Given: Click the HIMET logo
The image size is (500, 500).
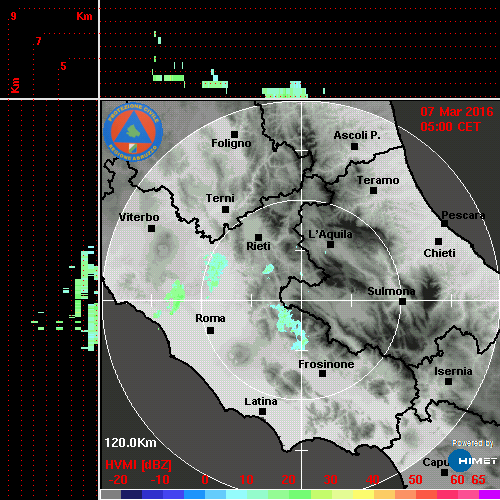Looking at the screenshot, I should click(473, 460).
